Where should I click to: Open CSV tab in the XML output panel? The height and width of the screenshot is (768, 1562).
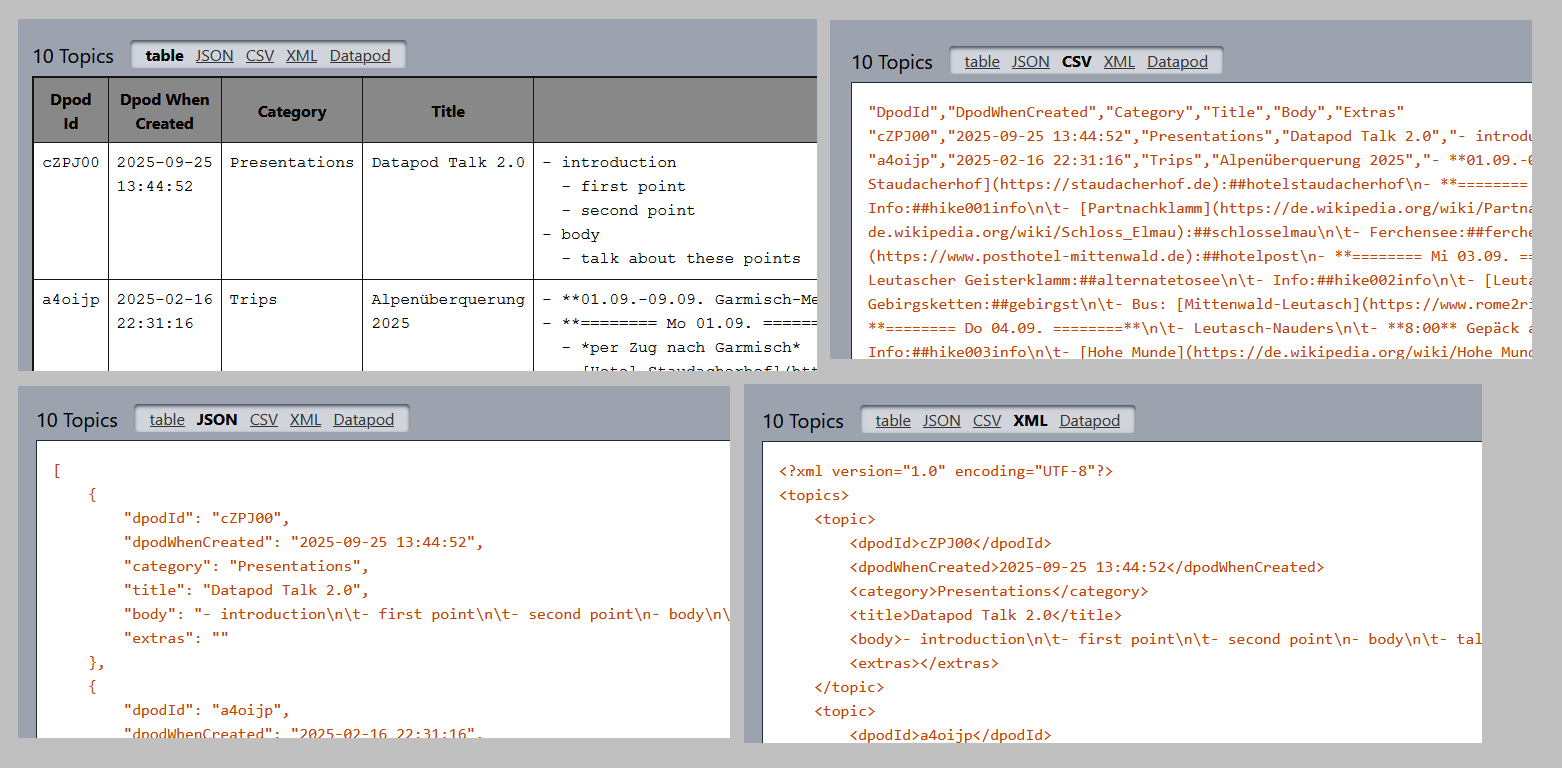pos(986,421)
